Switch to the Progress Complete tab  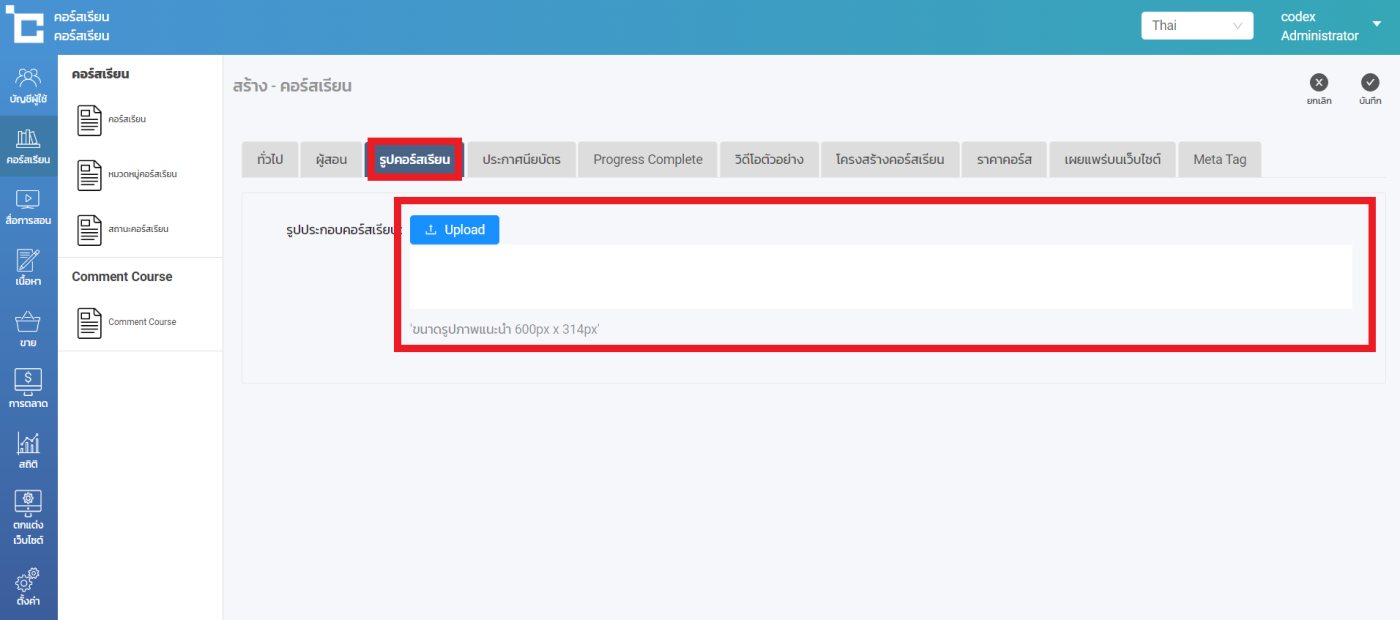point(647,160)
